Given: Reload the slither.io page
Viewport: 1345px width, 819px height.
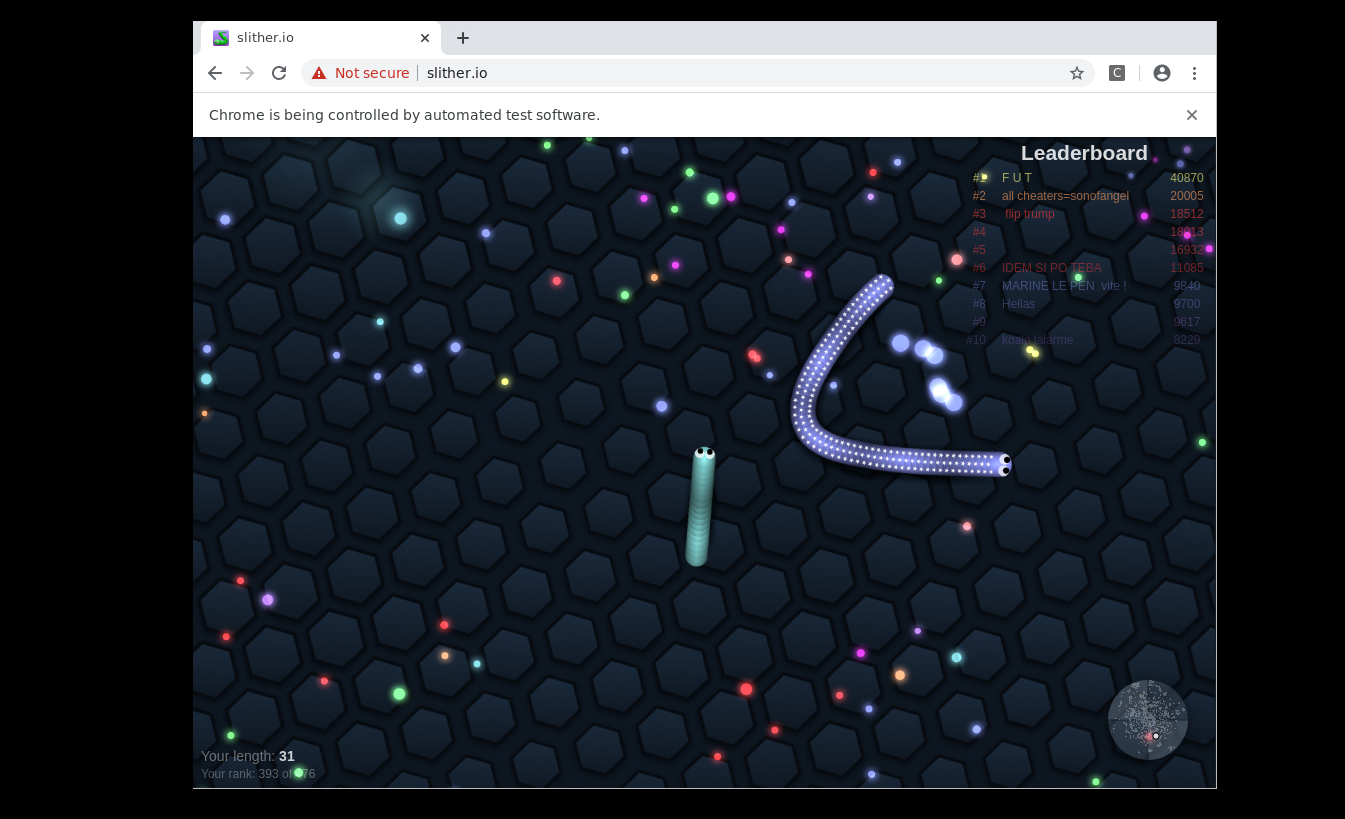Looking at the screenshot, I should (279, 73).
